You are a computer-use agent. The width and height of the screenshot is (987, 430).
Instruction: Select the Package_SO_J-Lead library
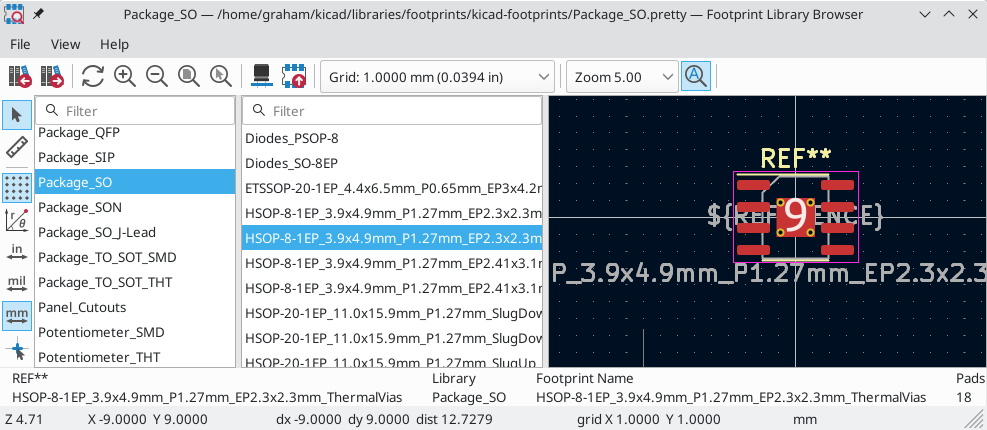(135, 232)
